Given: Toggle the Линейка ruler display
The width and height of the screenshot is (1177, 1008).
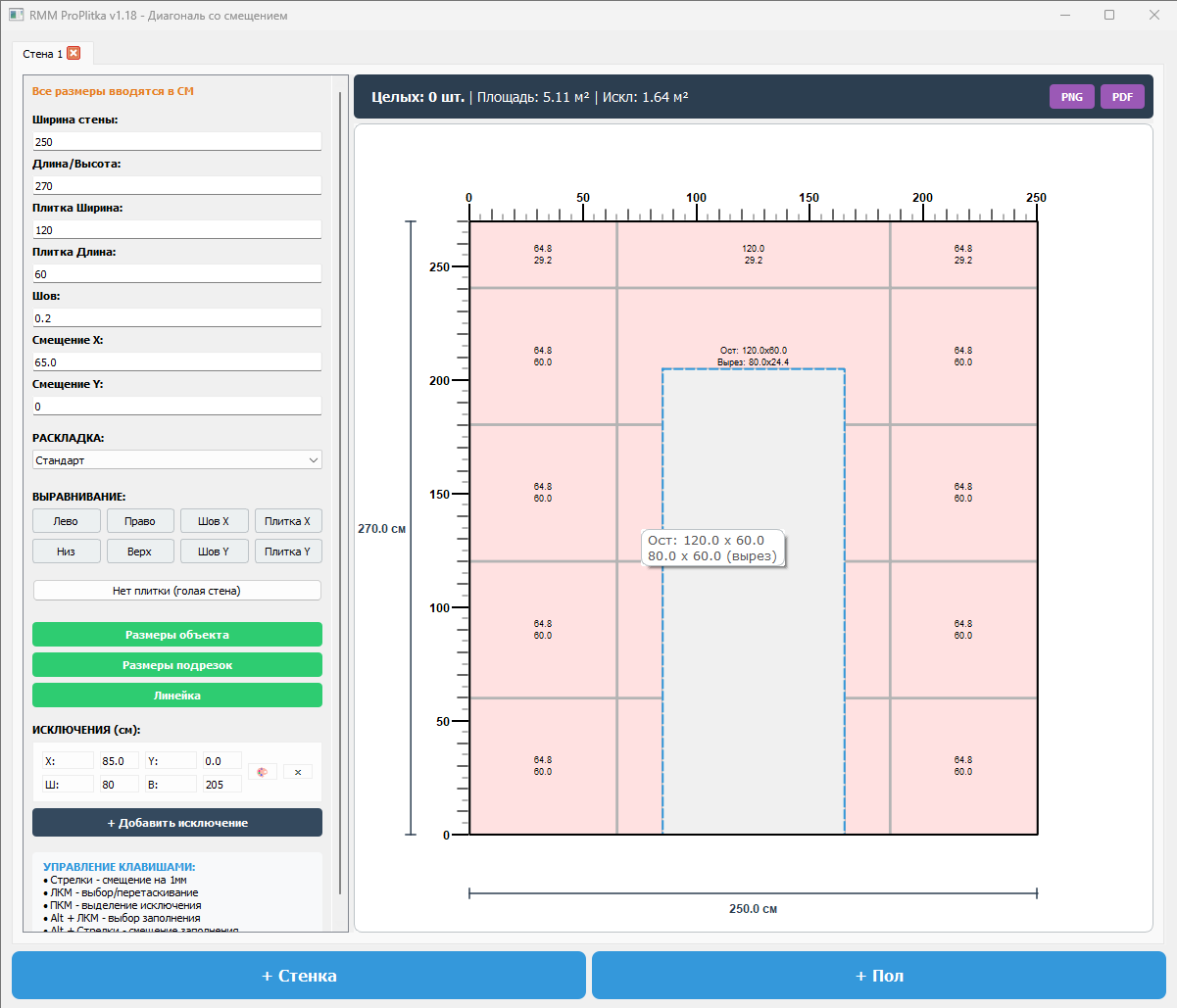Looking at the screenshot, I should (x=176, y=696).
